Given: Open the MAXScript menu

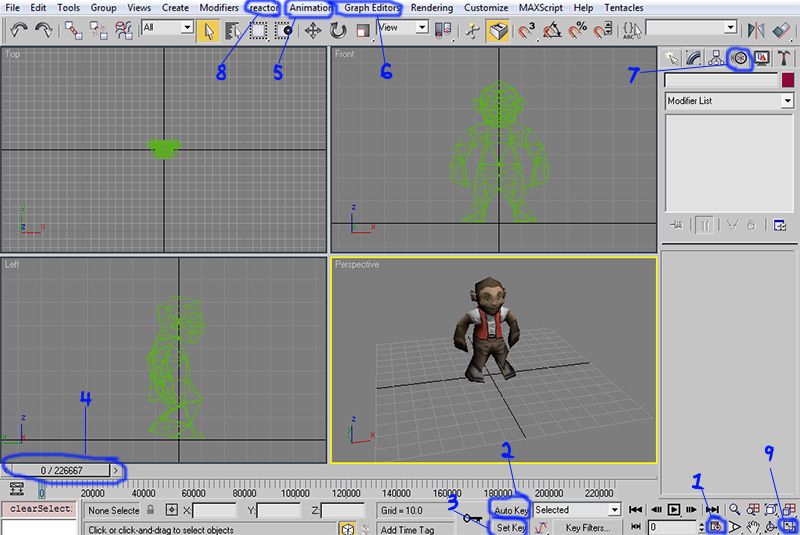Looking at the screenshot, I should click(540, 8).
